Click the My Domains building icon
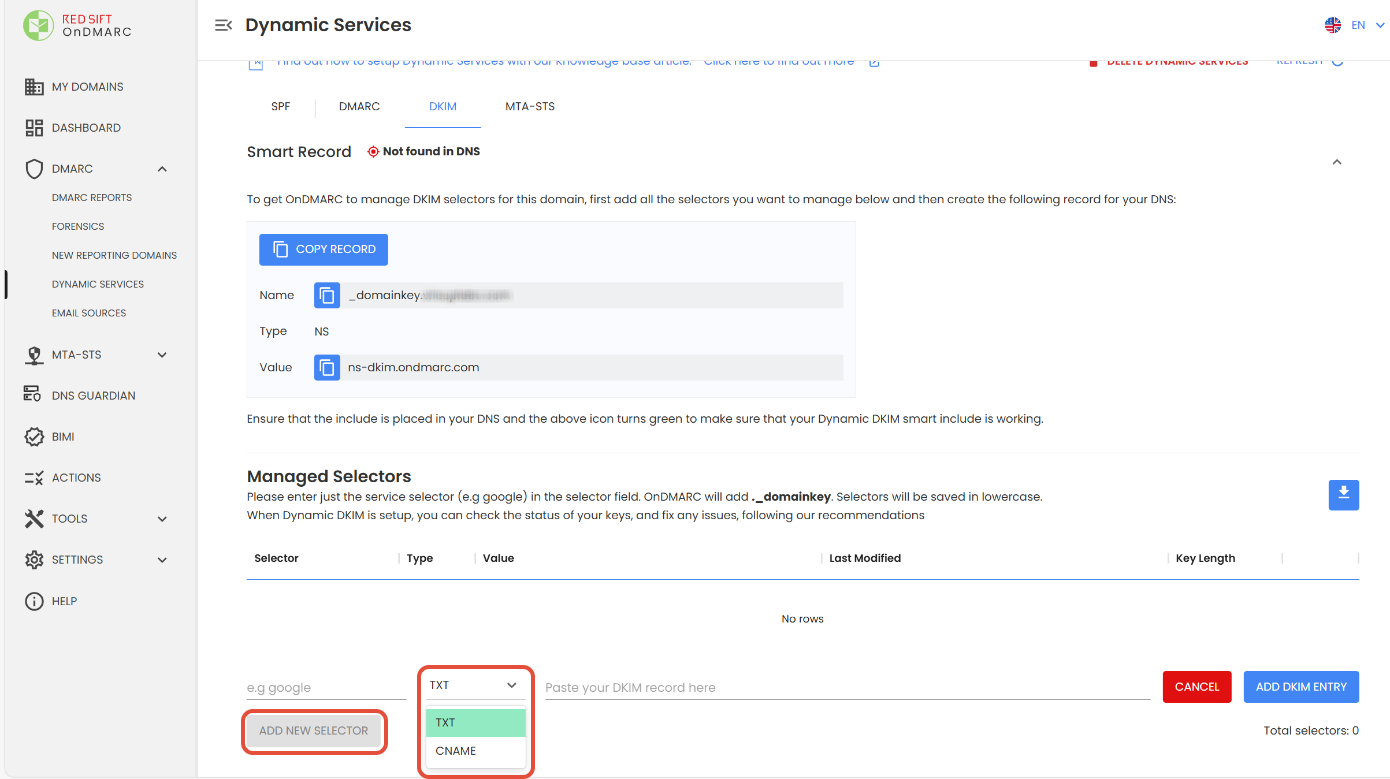This screenshot has width=1390, height=779. [x=34, y=87]
